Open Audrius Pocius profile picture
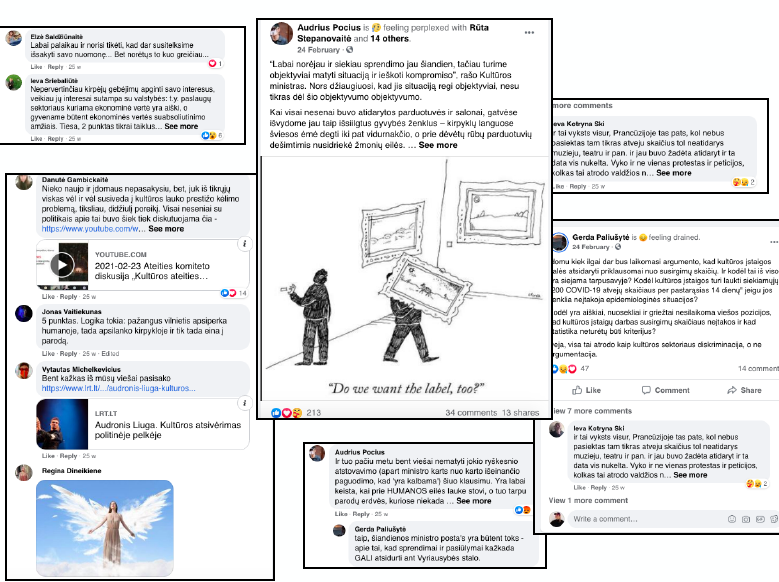 281,33
